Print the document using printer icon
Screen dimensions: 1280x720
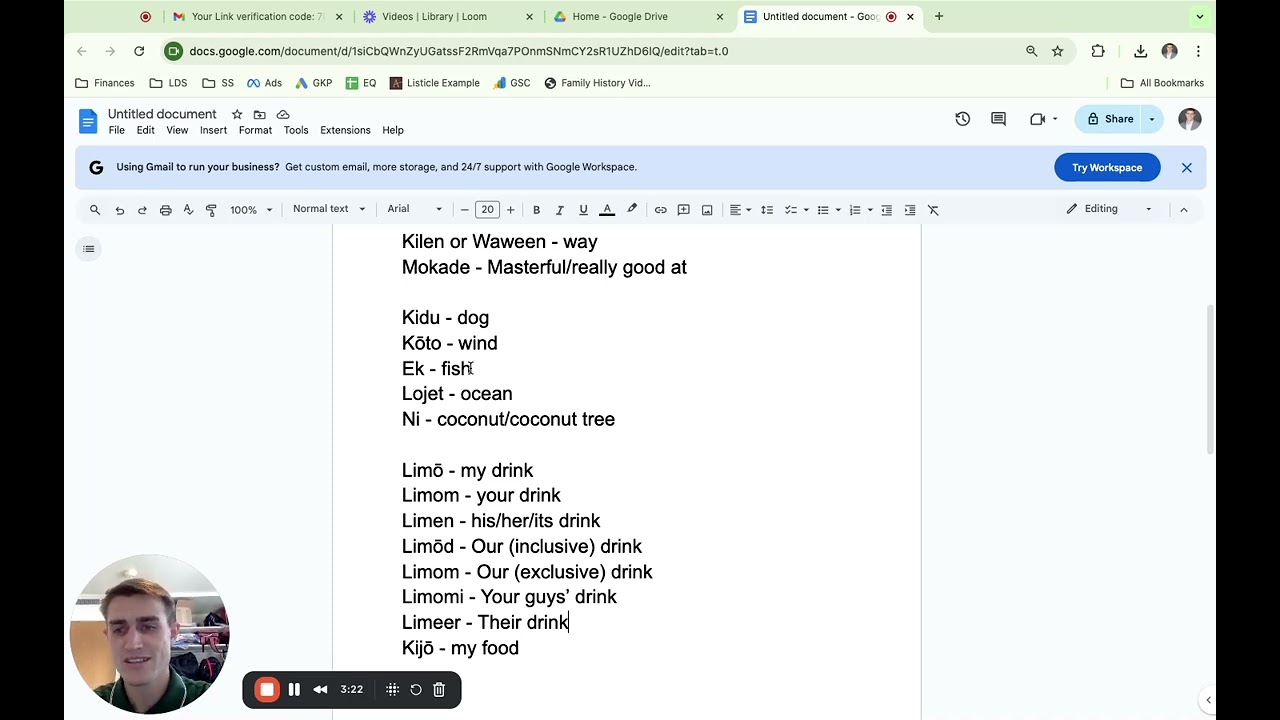point(165,210)
